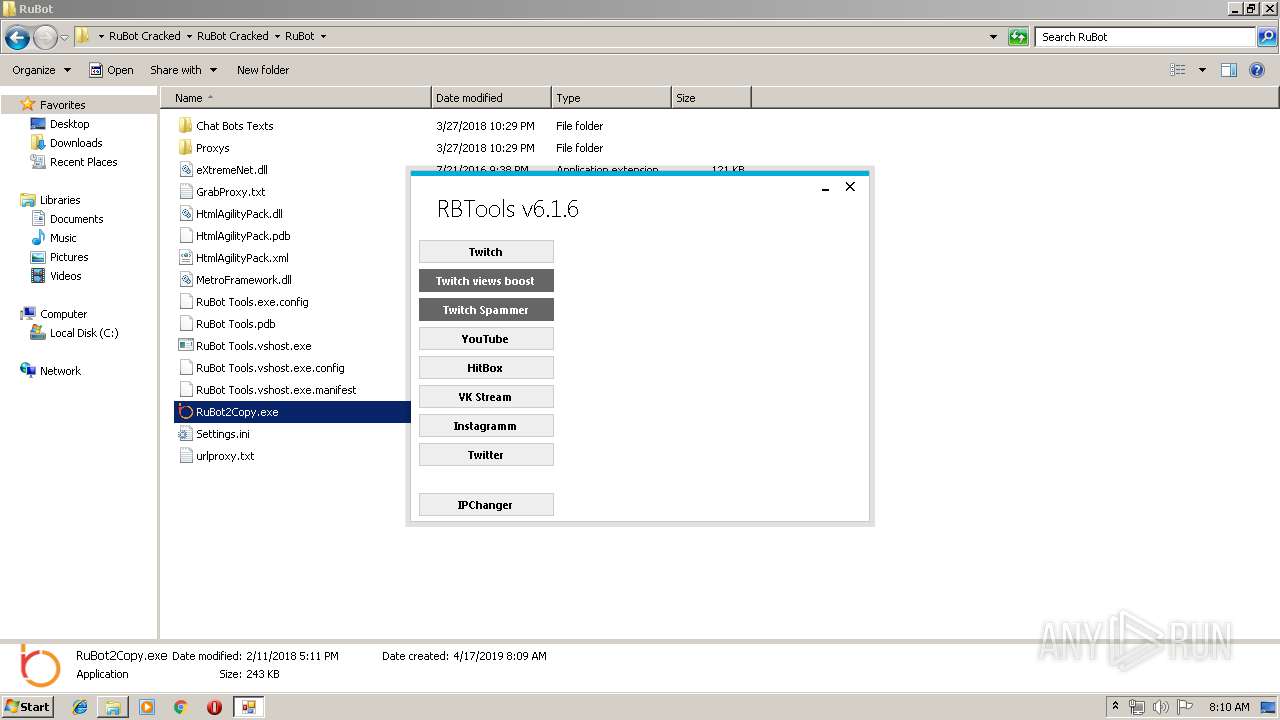Choose the YouTube button in RBTools
Viewport: 1280px width, 720px height.
tap(486, 339)
